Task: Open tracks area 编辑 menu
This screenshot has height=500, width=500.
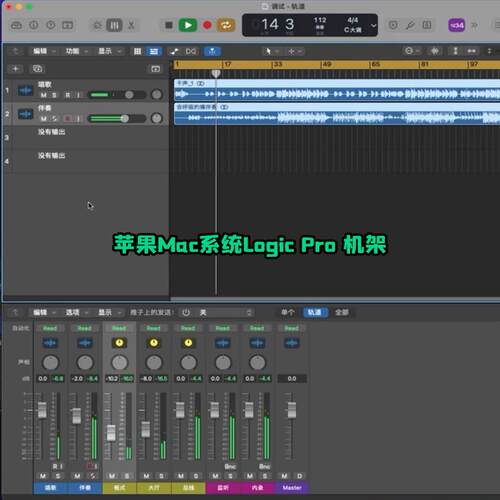Action: [x=44, y=51]
